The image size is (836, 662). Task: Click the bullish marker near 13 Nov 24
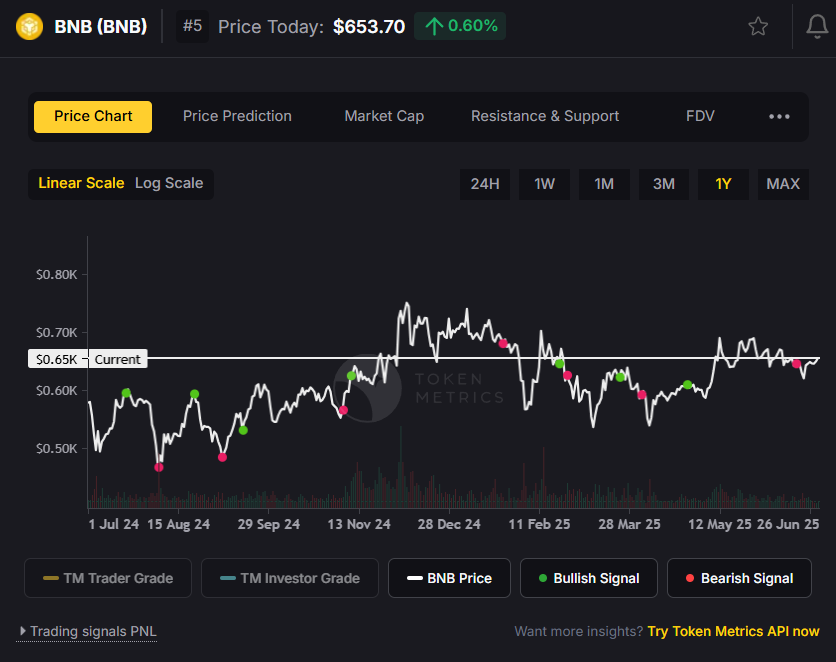(351, 376)
